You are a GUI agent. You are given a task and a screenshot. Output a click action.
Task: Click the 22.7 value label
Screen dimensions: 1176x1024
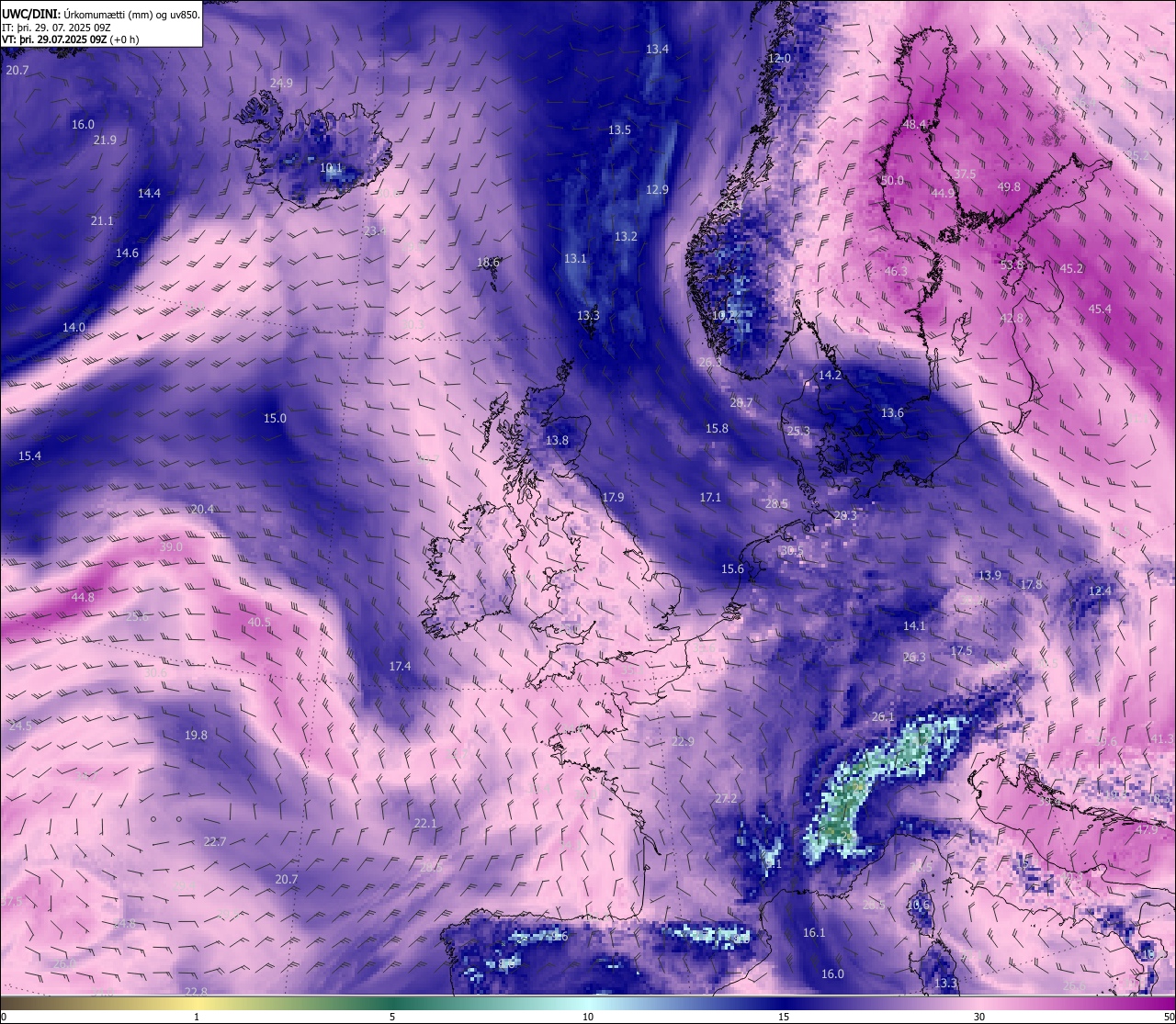[214, 841]
